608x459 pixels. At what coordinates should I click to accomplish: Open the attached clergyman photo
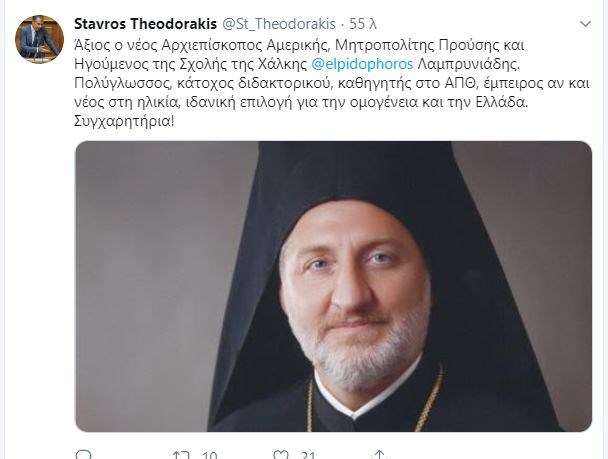[x=333, y=286]
